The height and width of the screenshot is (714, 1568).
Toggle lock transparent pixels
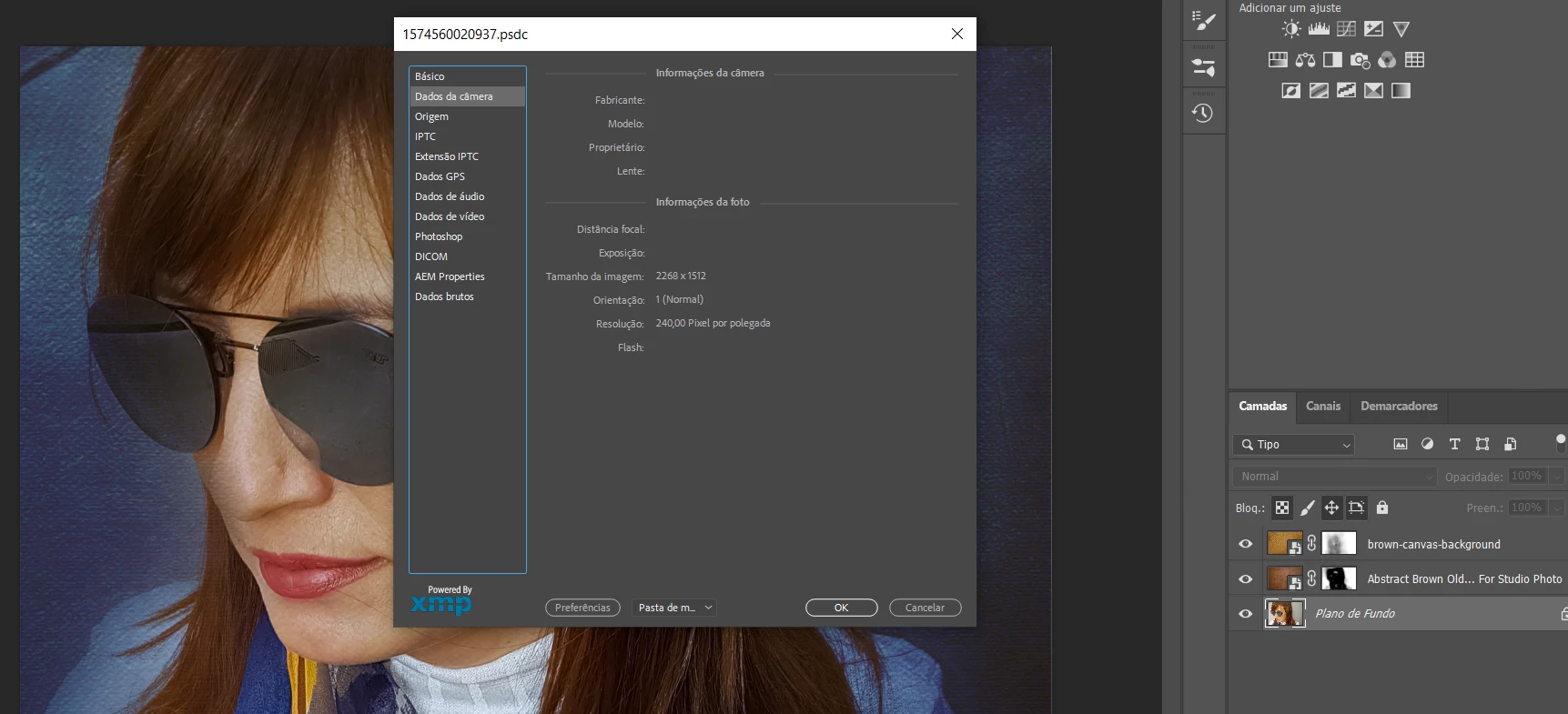click(1282, 508)
